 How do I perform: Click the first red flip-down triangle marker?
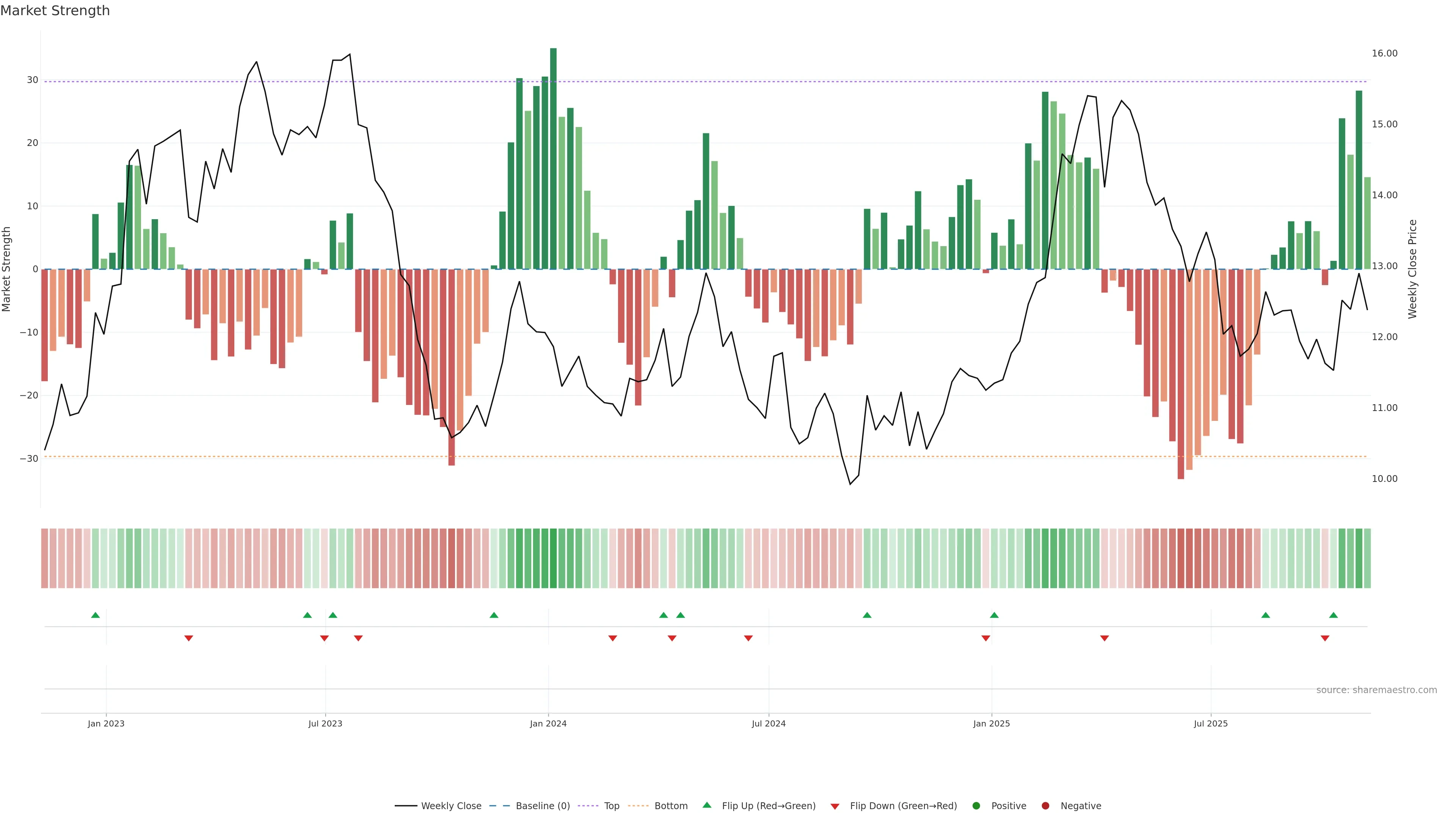189,638
